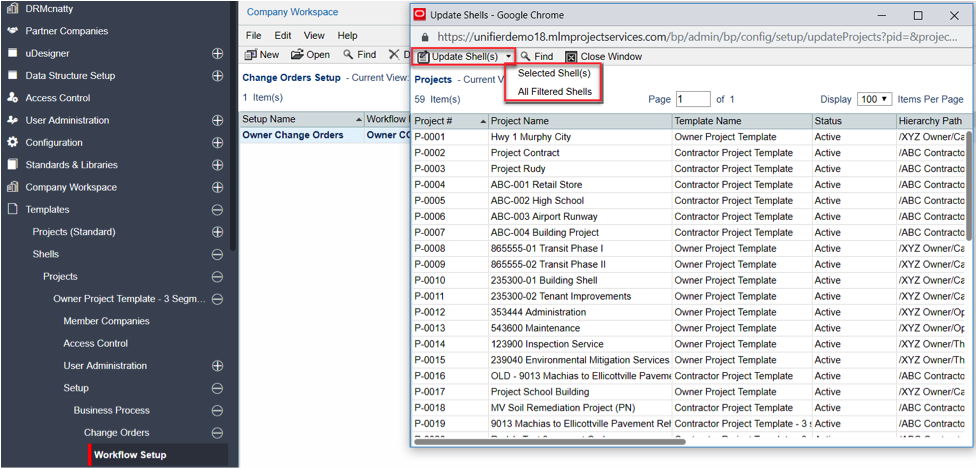Open Owner Change Orders setup row
The image size is (977, 469).
click(x=324, y=135)
